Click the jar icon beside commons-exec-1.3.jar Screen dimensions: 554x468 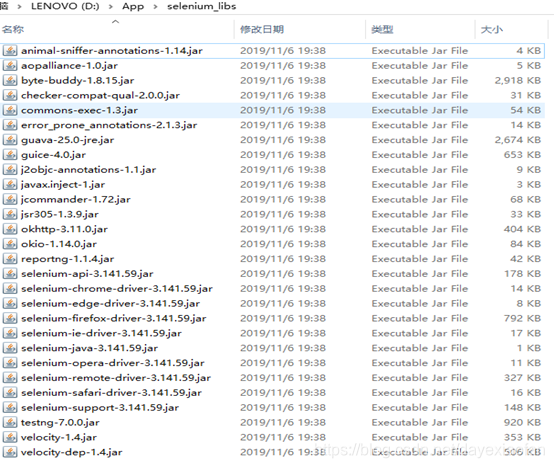[10, 110]
